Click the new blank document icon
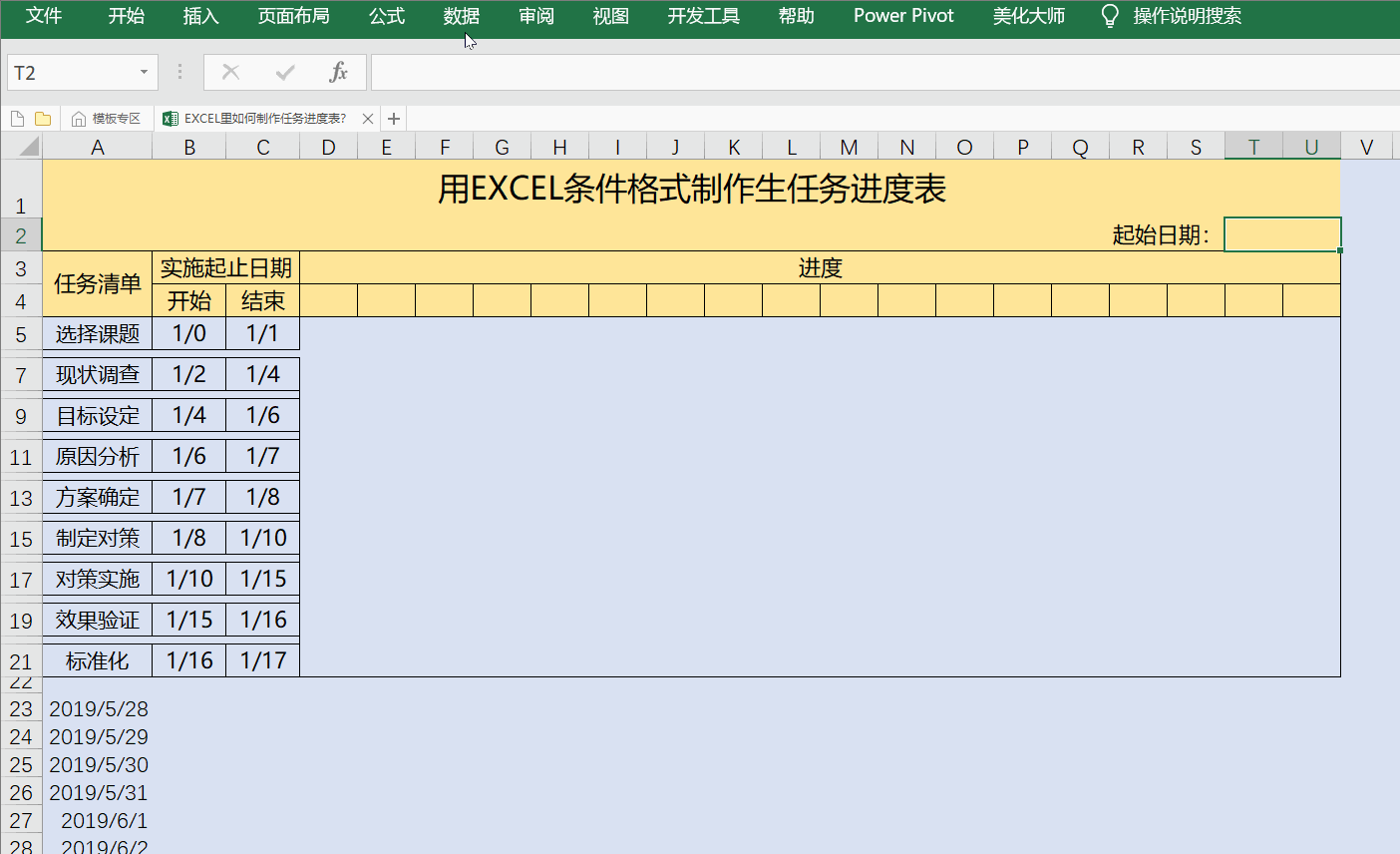1400x854 pixels. click(x=16, y=118)
